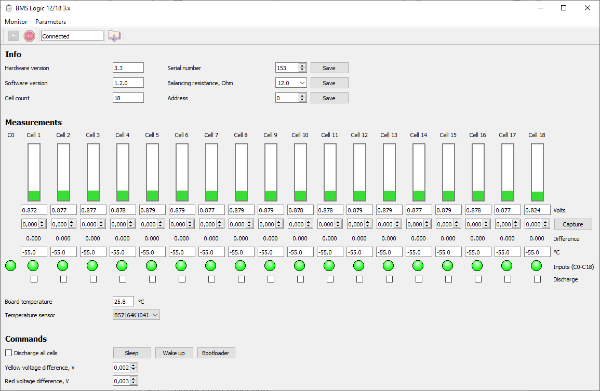Click the Cell 10 green input indicator
Screen dimensions: 600x391
(x=300, y=266)
